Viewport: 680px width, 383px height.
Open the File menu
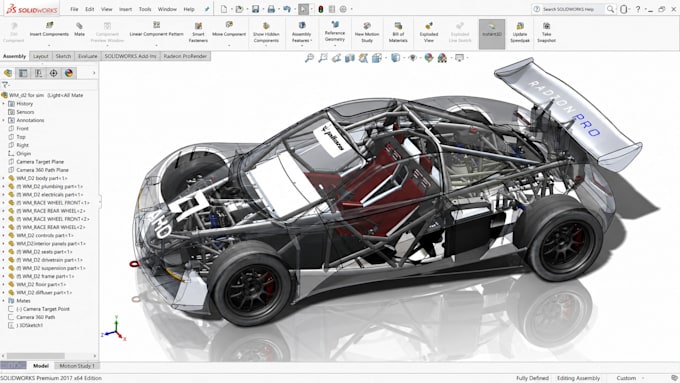(74, 9)
